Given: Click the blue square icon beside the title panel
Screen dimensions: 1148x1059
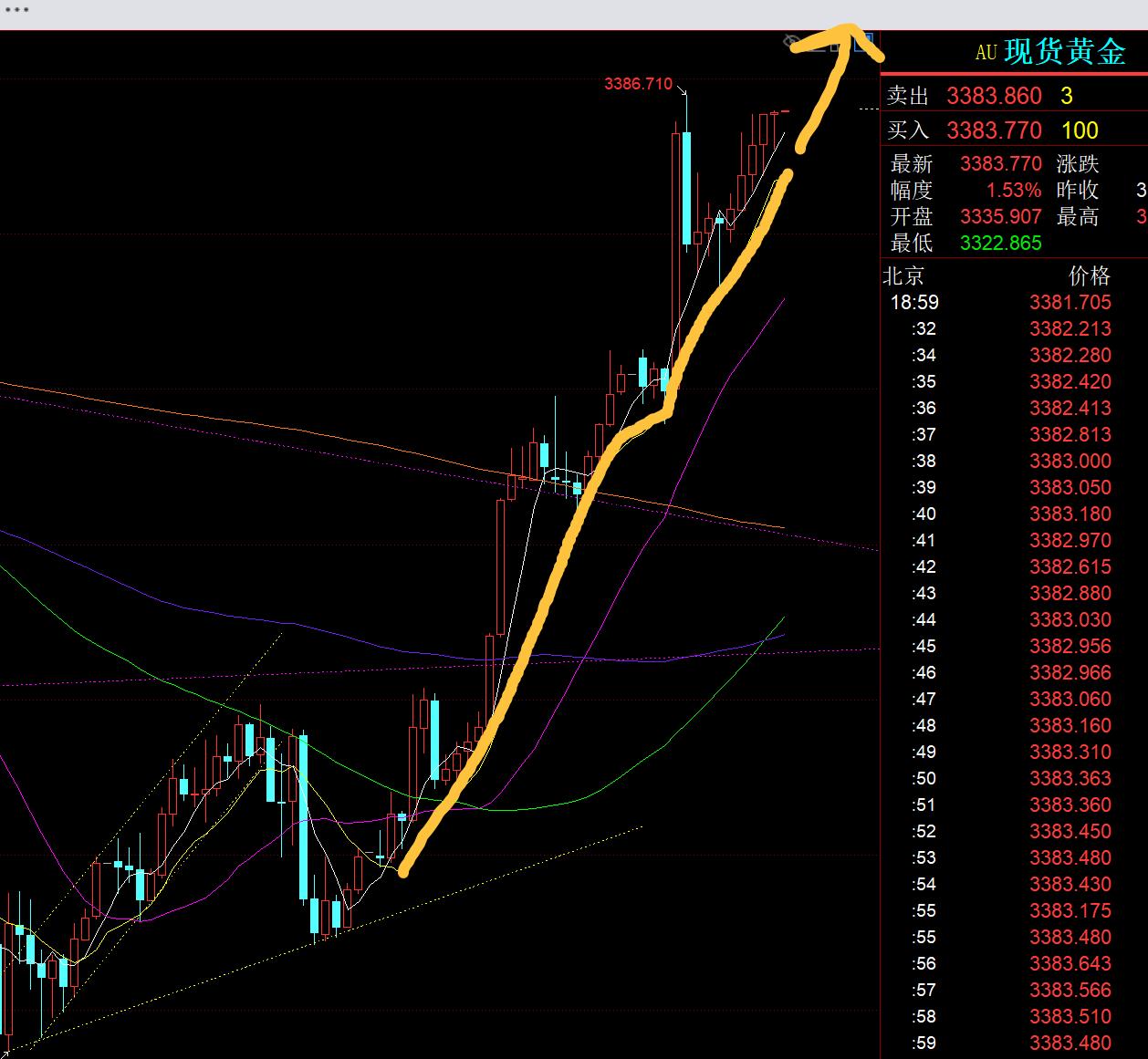Looking at the screenshot, I should pos(867,41).
